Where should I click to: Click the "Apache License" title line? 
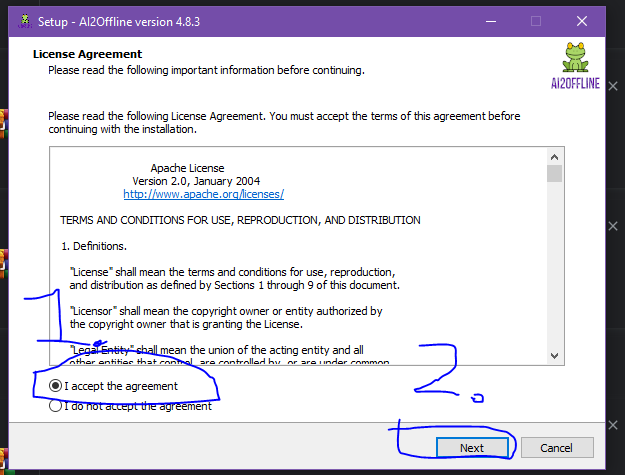pyautogui.click(x=187, y=168)
